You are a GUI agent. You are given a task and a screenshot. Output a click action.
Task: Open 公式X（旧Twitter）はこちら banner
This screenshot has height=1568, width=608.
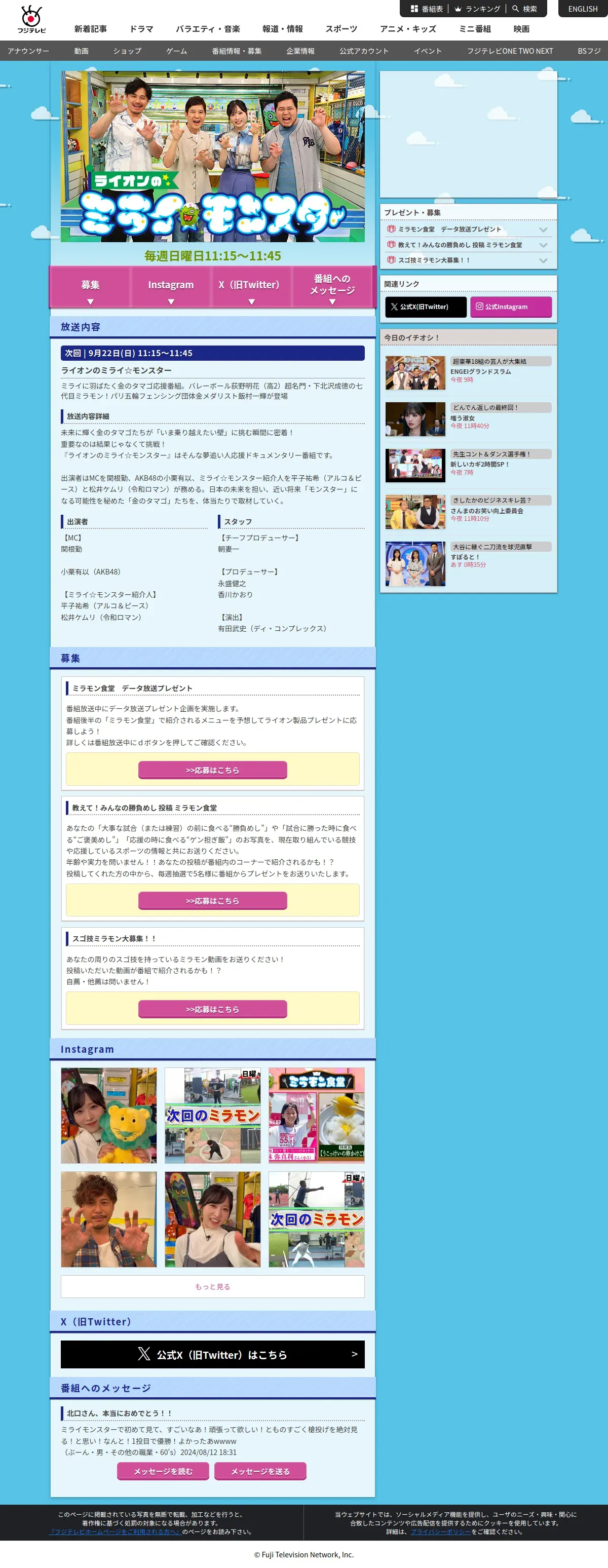212,1354
